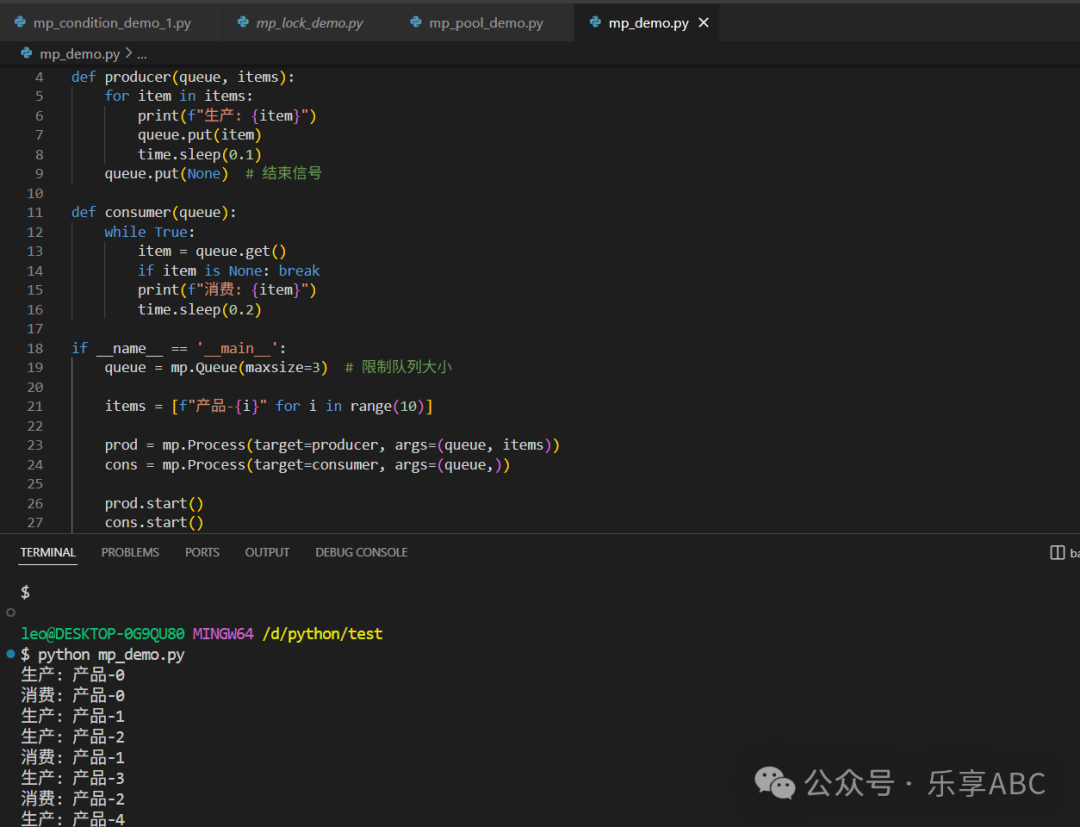Click 'def consumer(queue):' line

click(x=154, y=212)
